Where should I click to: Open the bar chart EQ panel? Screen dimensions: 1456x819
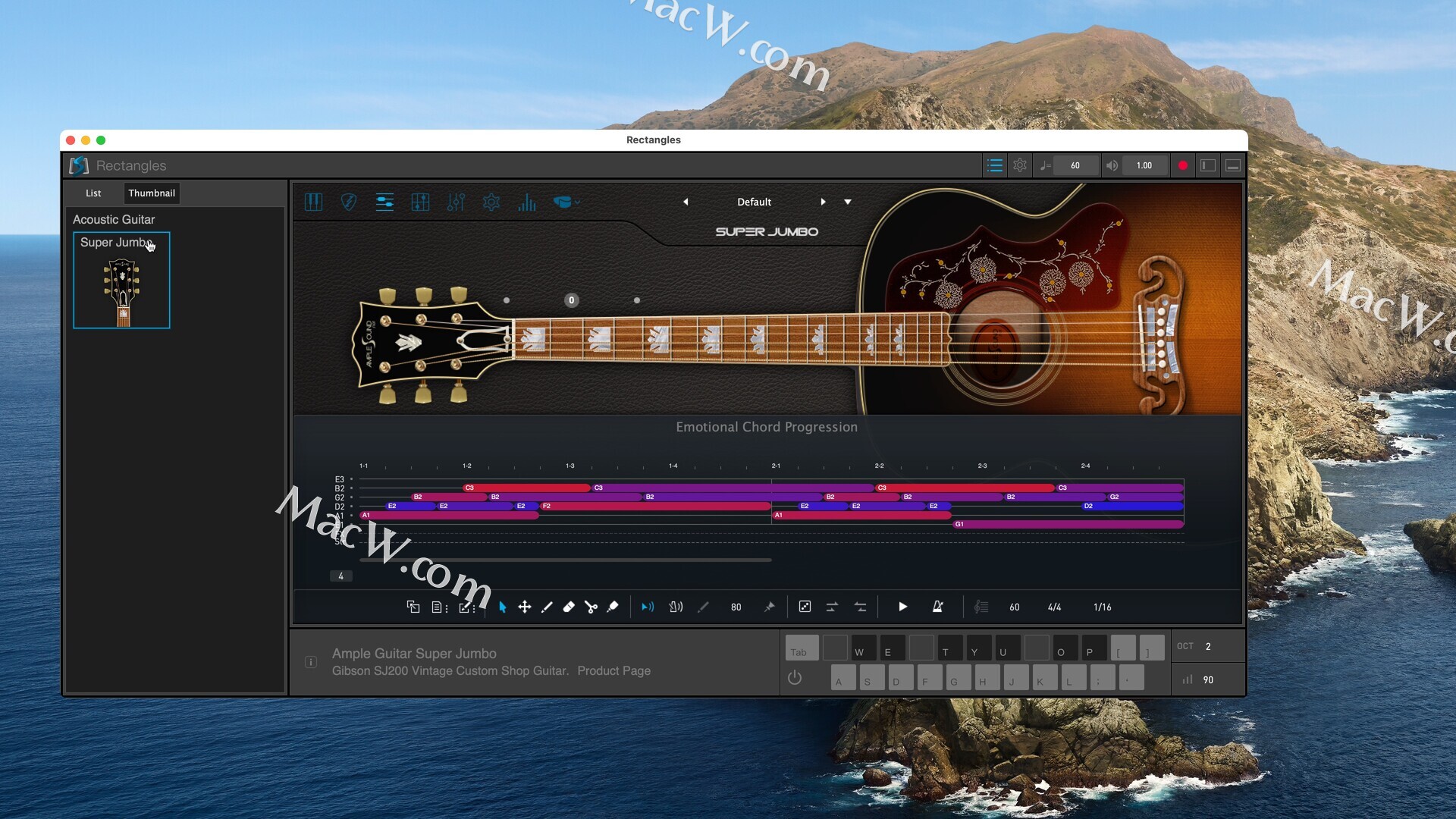coord(527,202)
